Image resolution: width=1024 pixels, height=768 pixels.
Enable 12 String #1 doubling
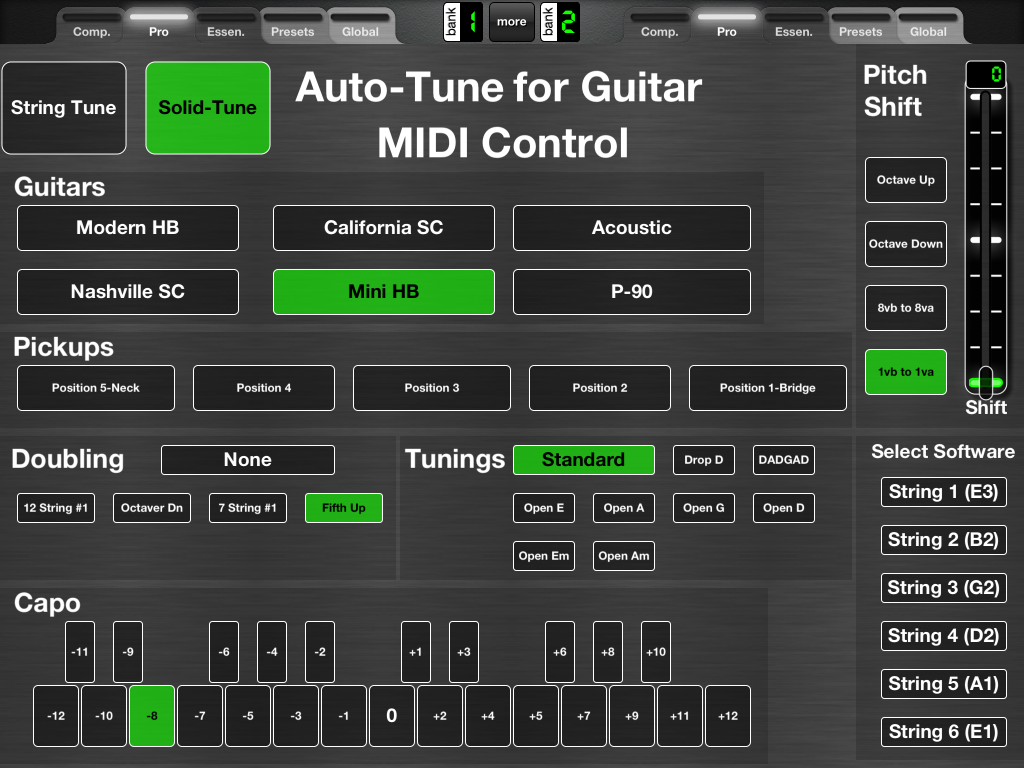pos(56,508)
